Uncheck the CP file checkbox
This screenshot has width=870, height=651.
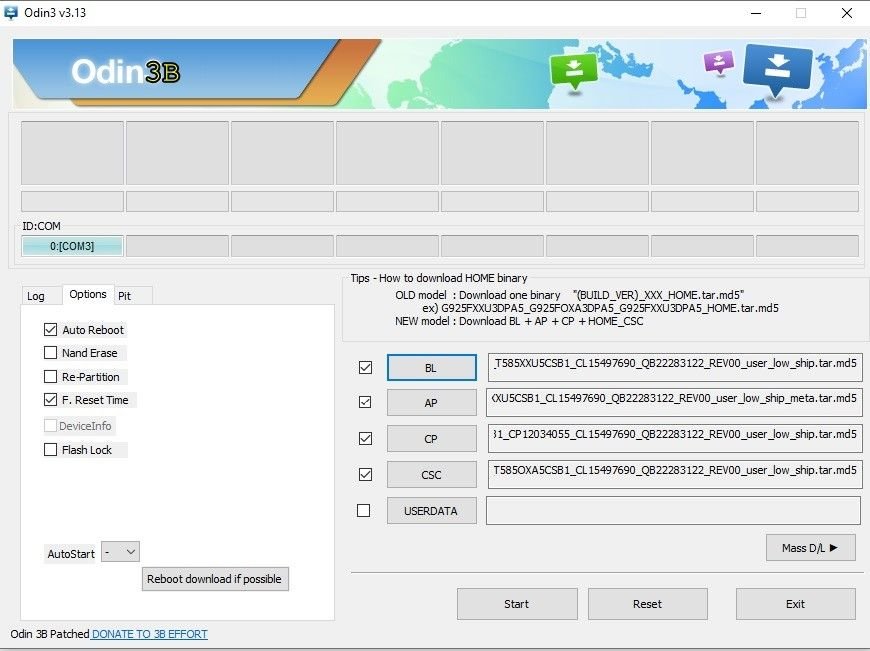pos(365,438)
